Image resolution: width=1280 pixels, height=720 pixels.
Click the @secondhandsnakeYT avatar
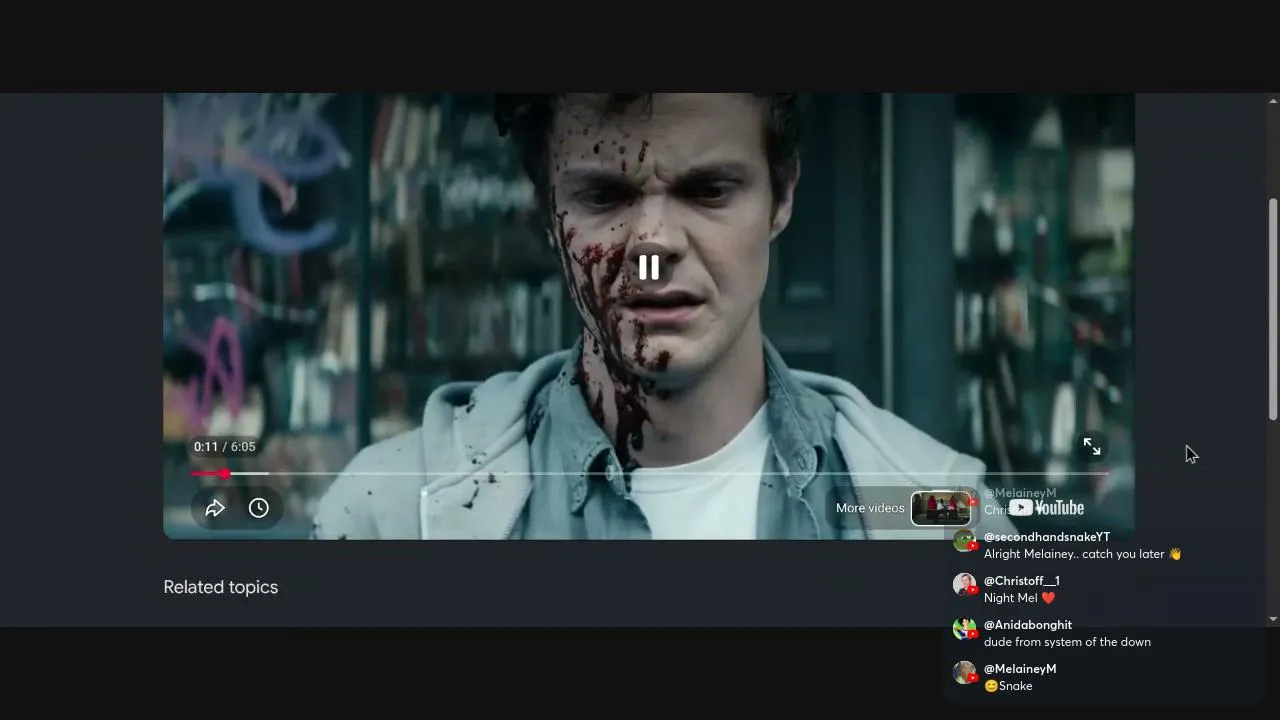964,541
